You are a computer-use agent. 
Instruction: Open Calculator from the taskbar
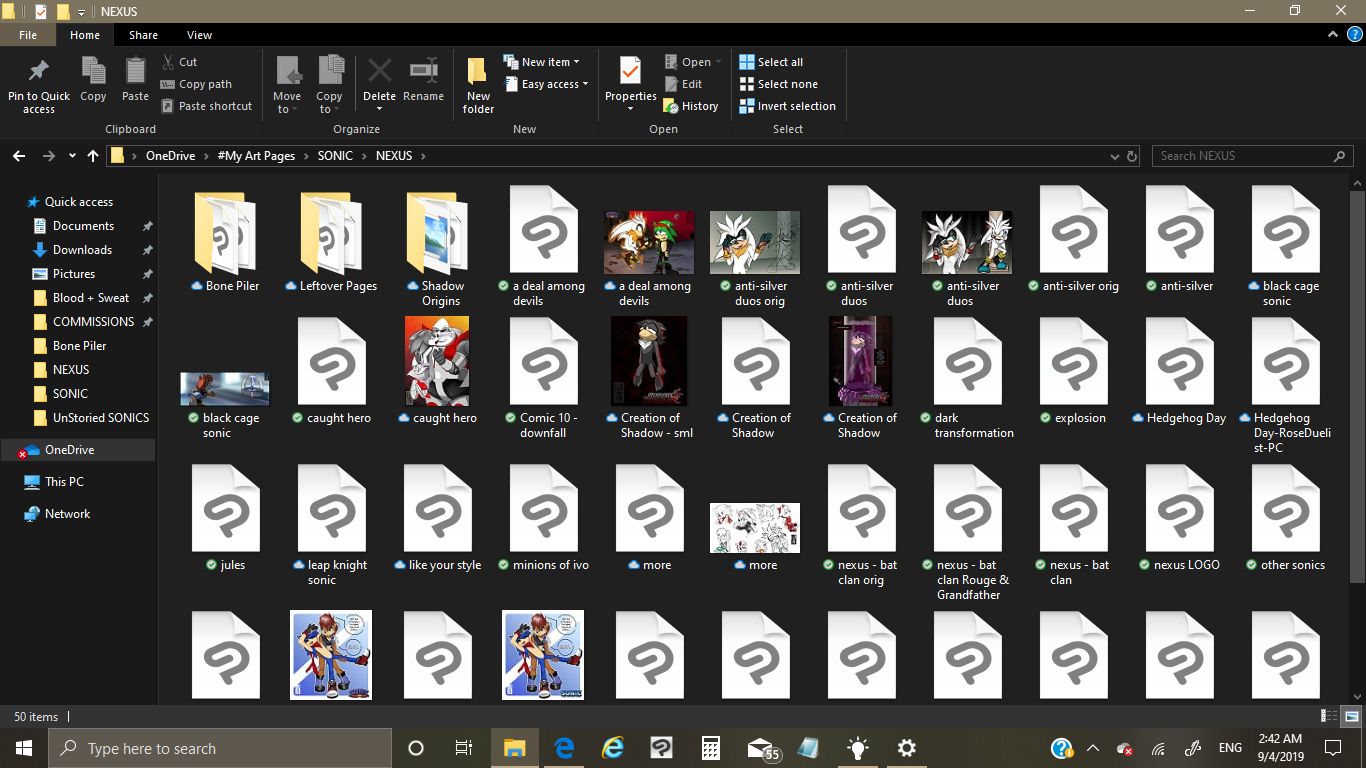click(x=710, y=748)
